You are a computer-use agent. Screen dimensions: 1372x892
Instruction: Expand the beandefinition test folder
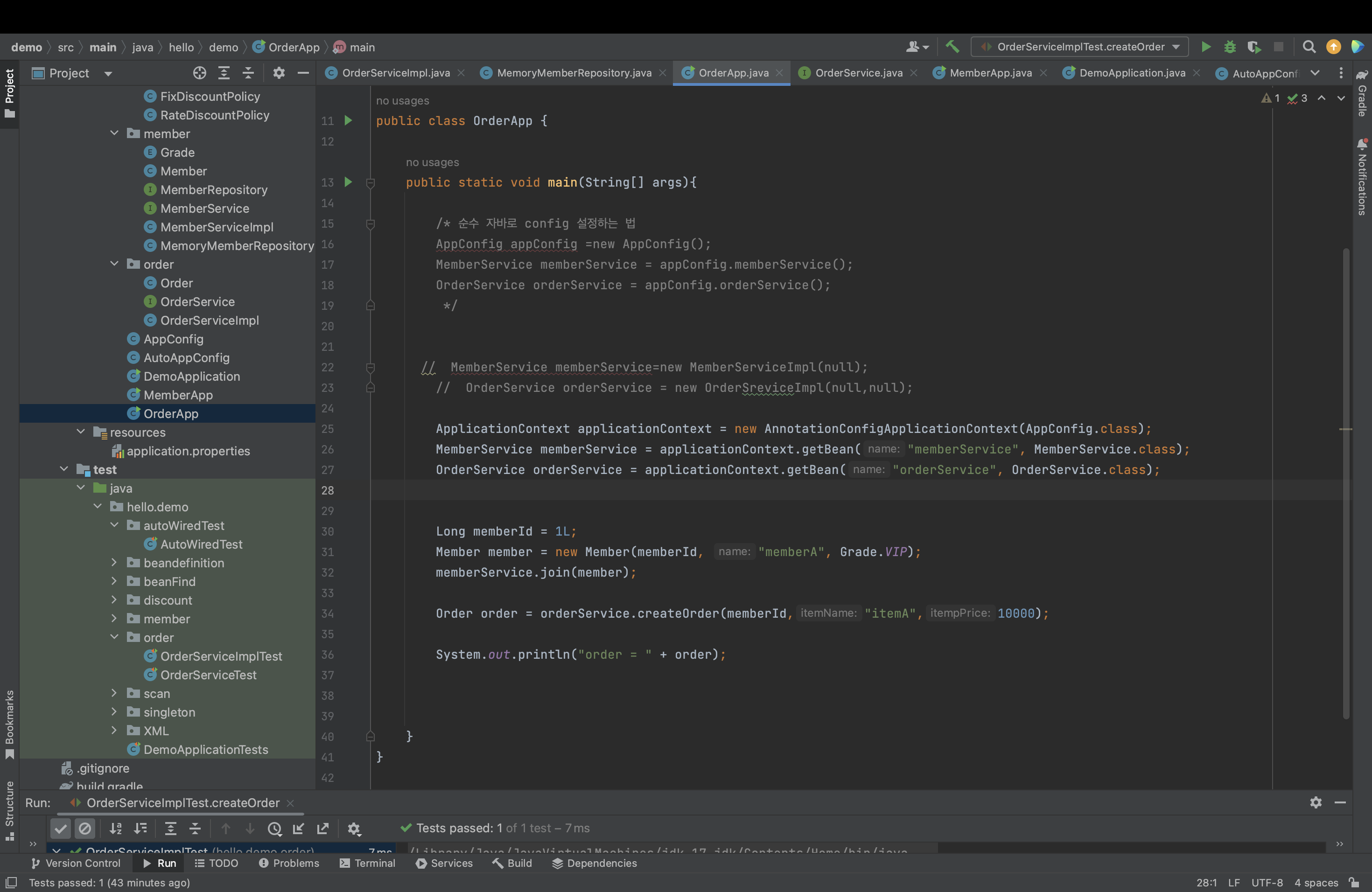(114, 562)
